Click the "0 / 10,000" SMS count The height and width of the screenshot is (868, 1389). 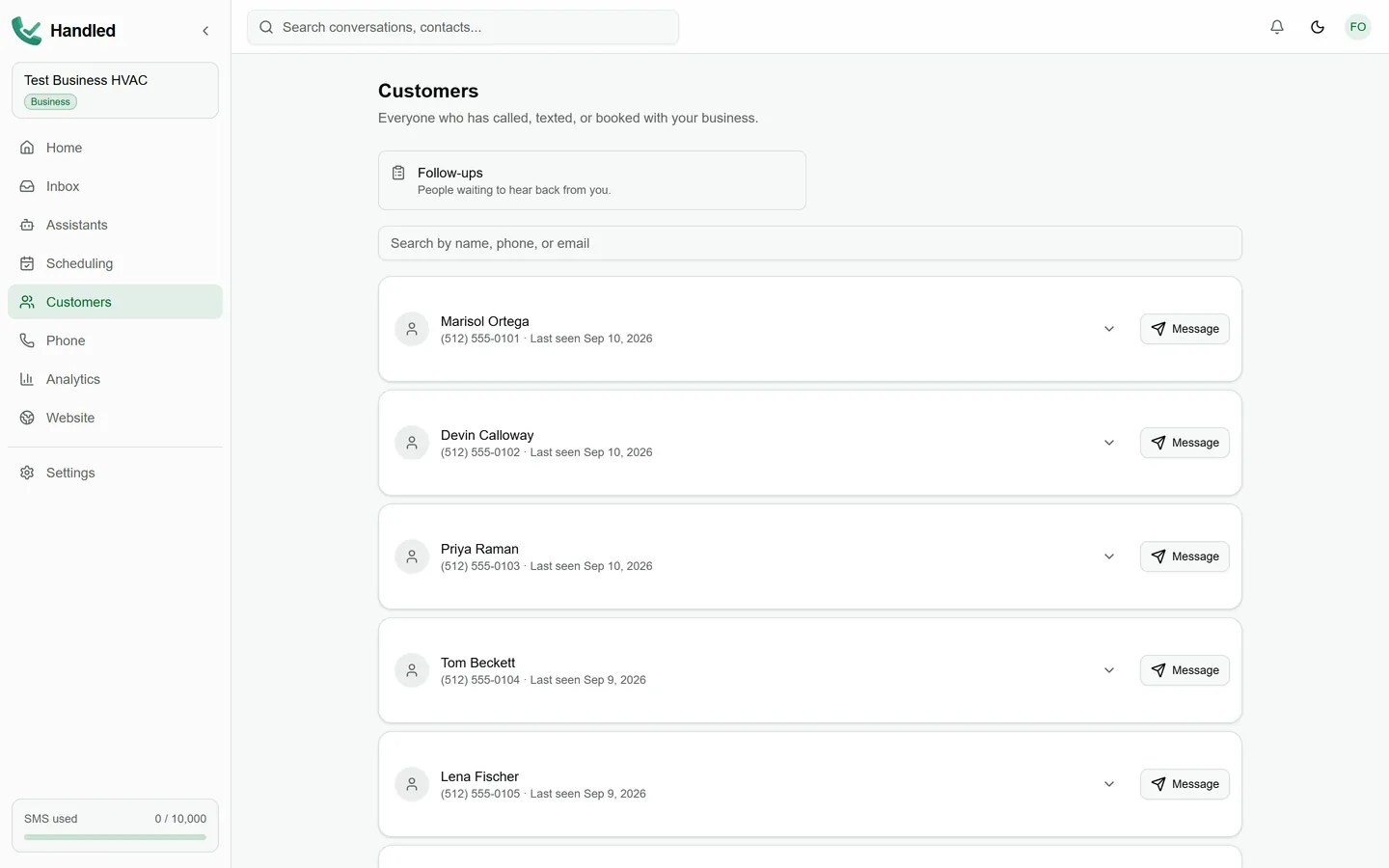click(180, 819)
